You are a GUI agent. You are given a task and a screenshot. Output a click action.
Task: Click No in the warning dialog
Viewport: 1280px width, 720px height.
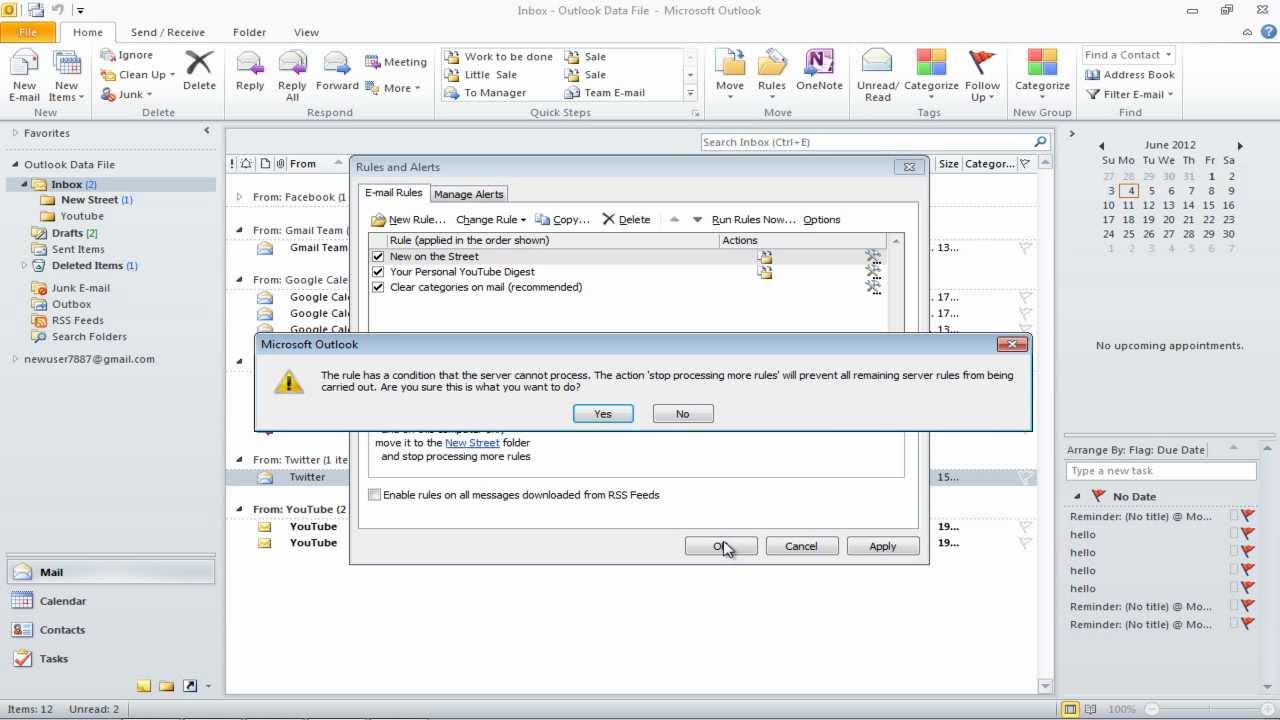pyautogui.click(x=683, y=414)
